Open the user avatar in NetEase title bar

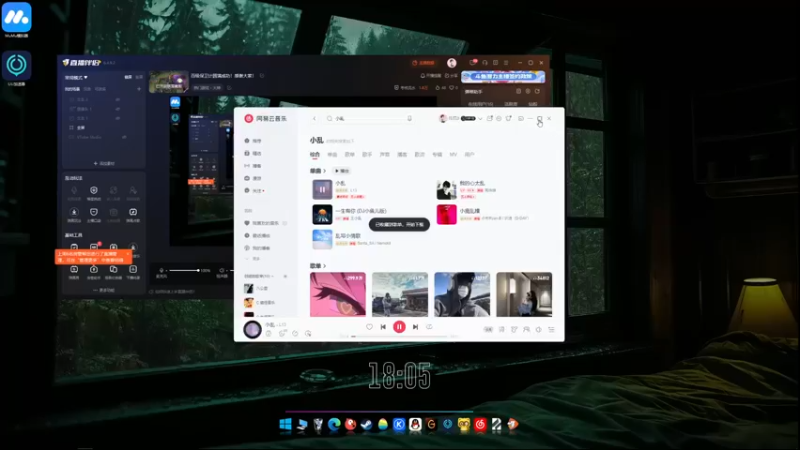[x=443, y=118]
